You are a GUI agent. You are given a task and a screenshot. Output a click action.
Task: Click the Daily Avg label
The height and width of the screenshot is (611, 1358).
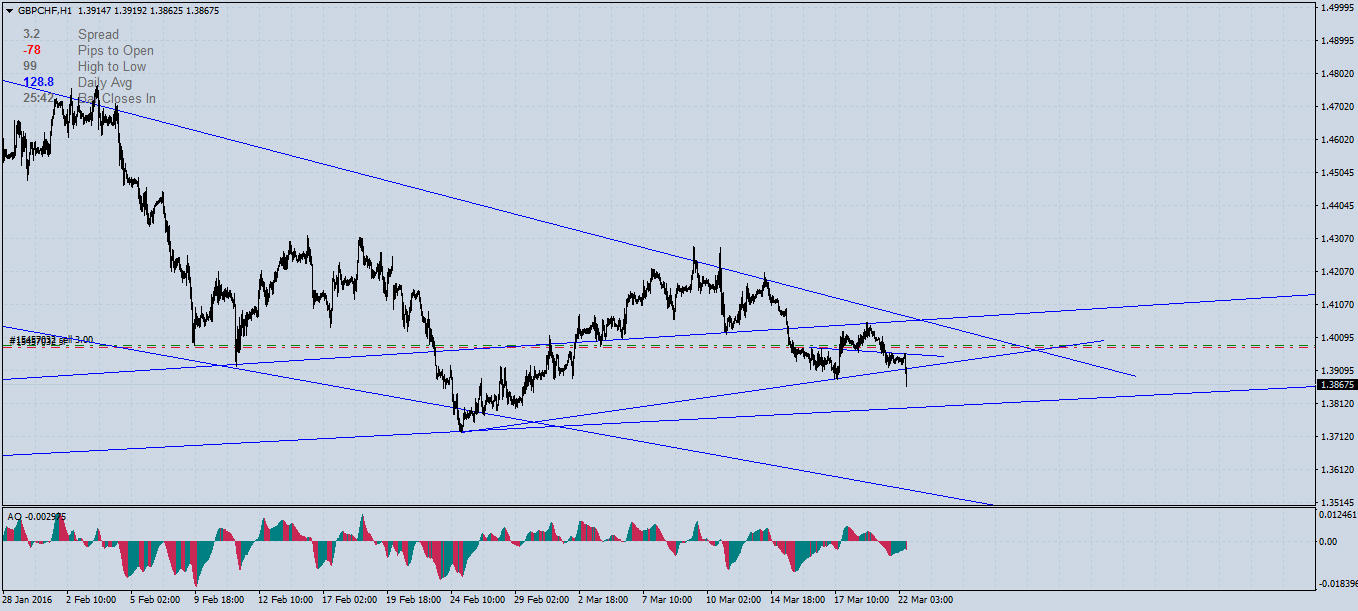105,83
